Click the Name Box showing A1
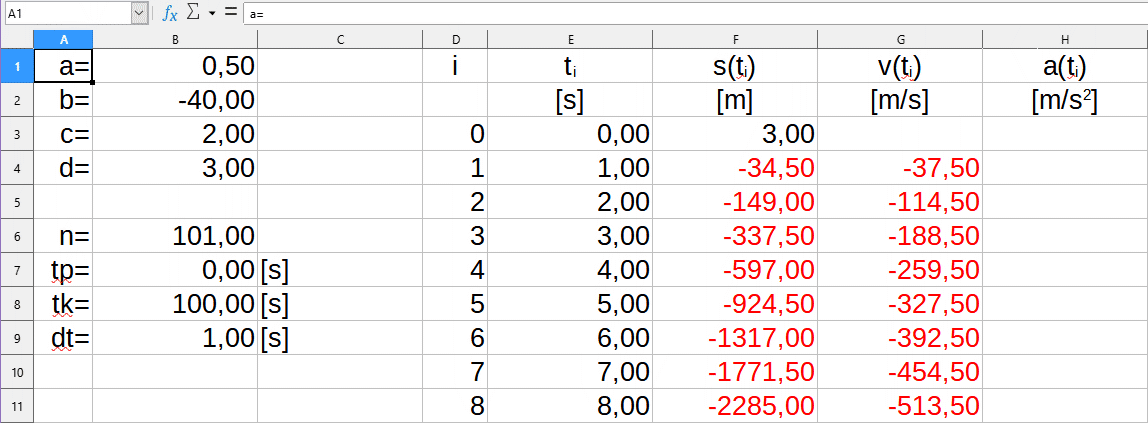Screen dimensions: 1148x423 (x=66, y=13)
